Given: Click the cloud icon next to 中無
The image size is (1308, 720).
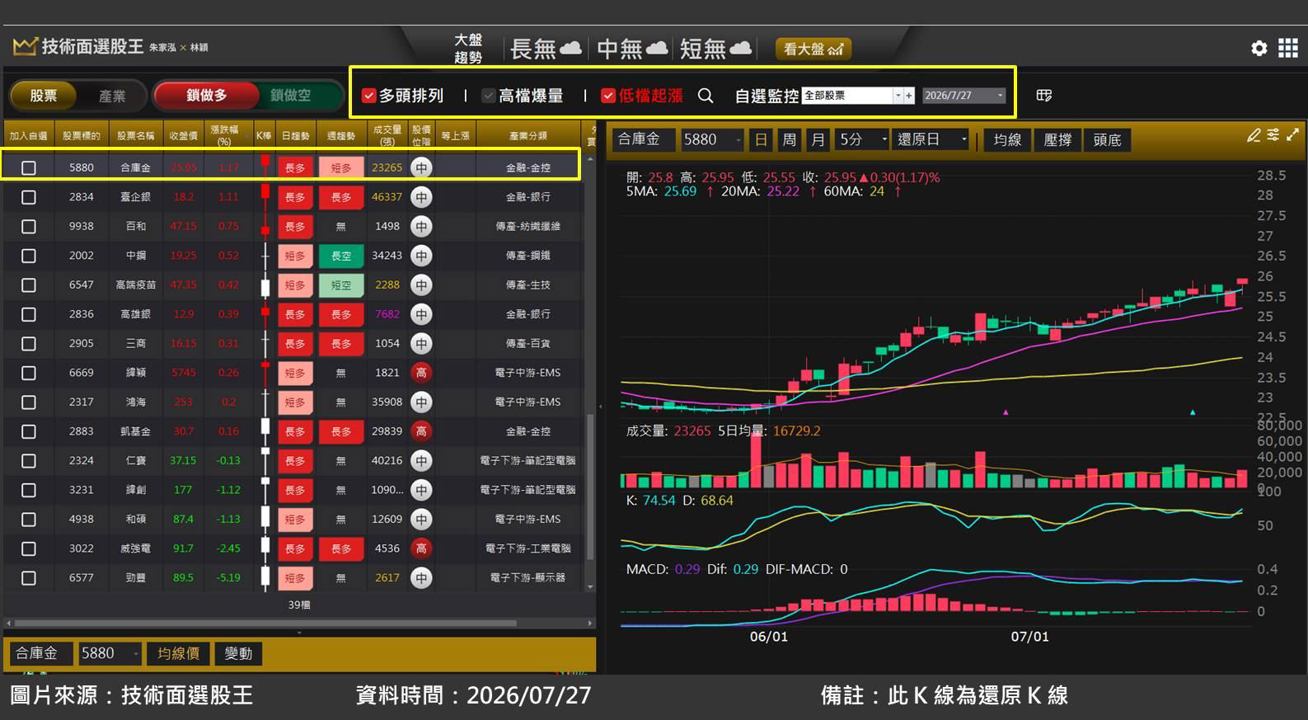Looking at the screenshot, I should (x=657, y=48).
